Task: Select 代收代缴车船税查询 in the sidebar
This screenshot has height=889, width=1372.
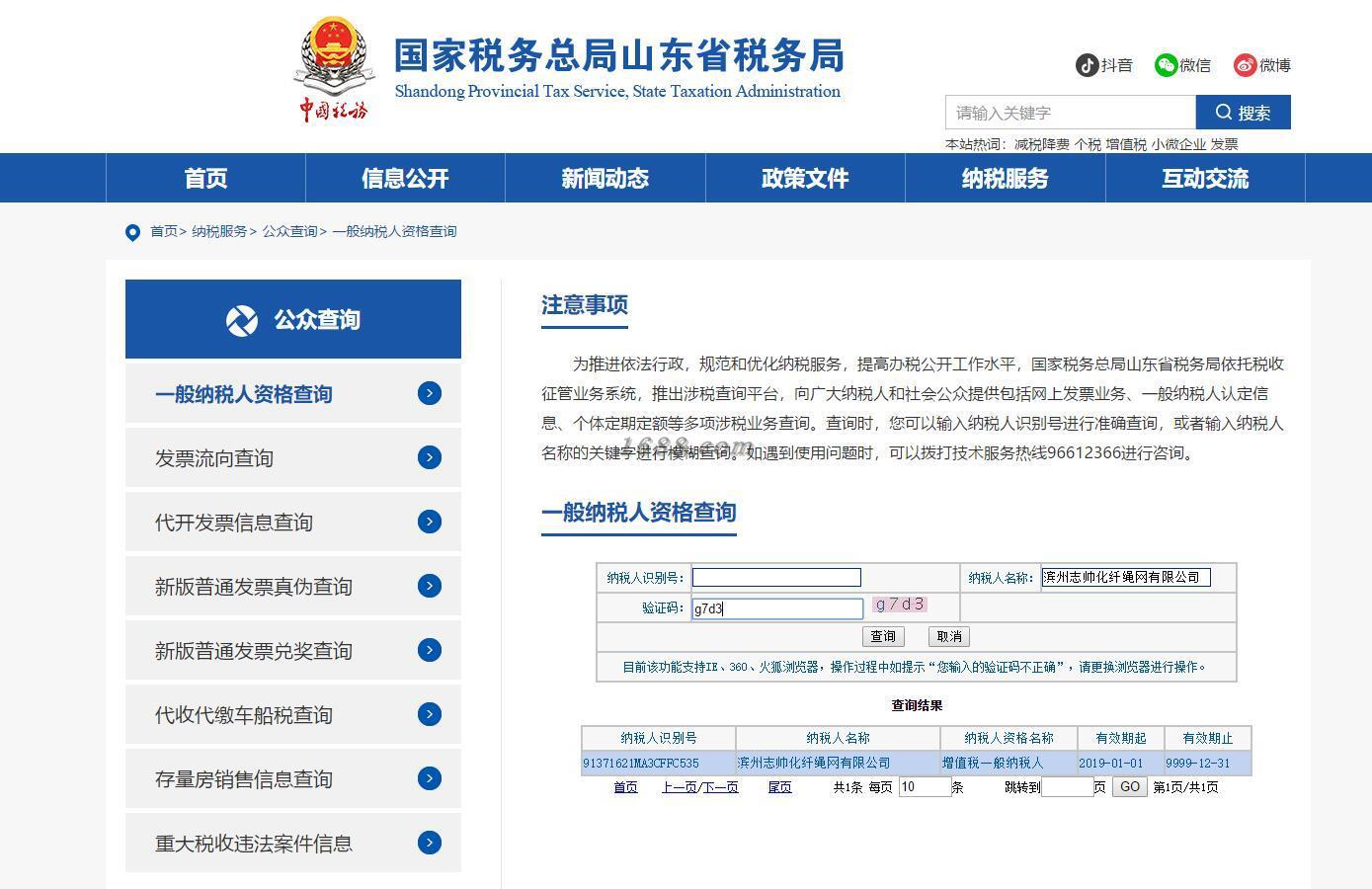Action: pyautogui.click(x=293, y=714)
